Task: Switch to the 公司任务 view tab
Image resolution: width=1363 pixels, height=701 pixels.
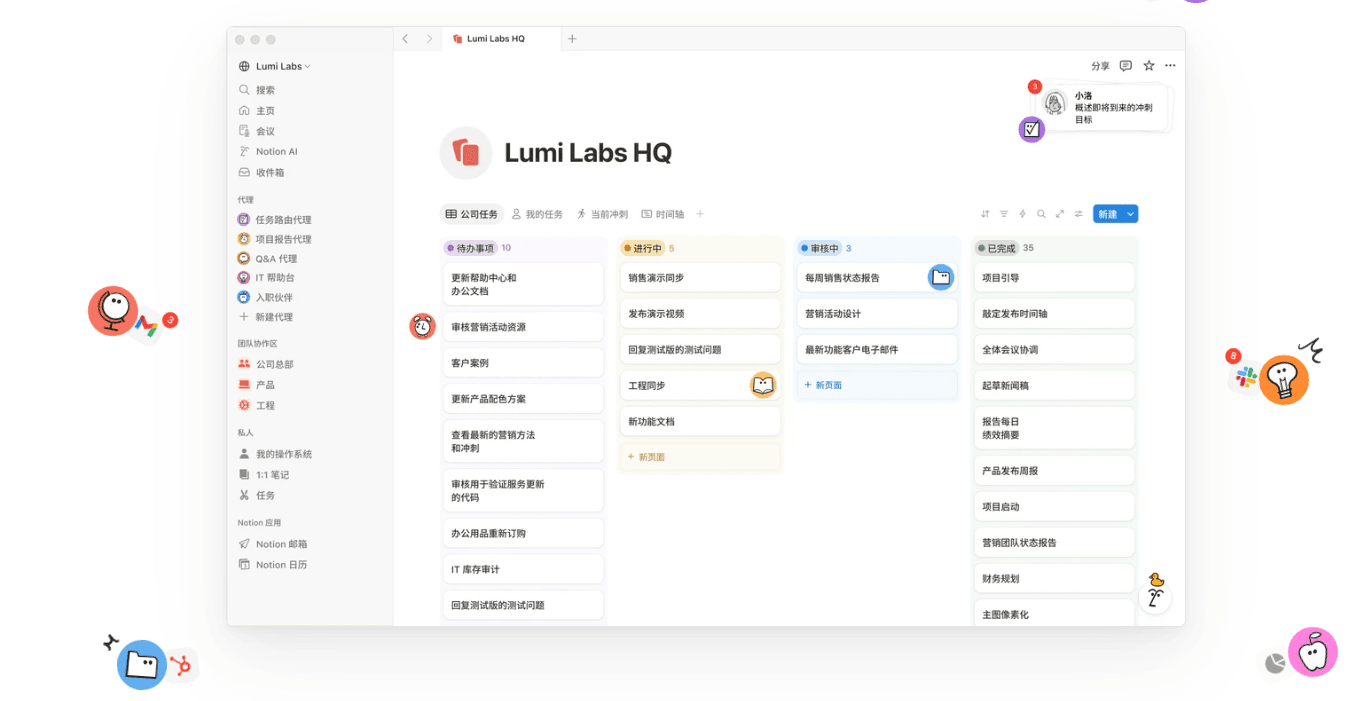Action: point(472,214)
